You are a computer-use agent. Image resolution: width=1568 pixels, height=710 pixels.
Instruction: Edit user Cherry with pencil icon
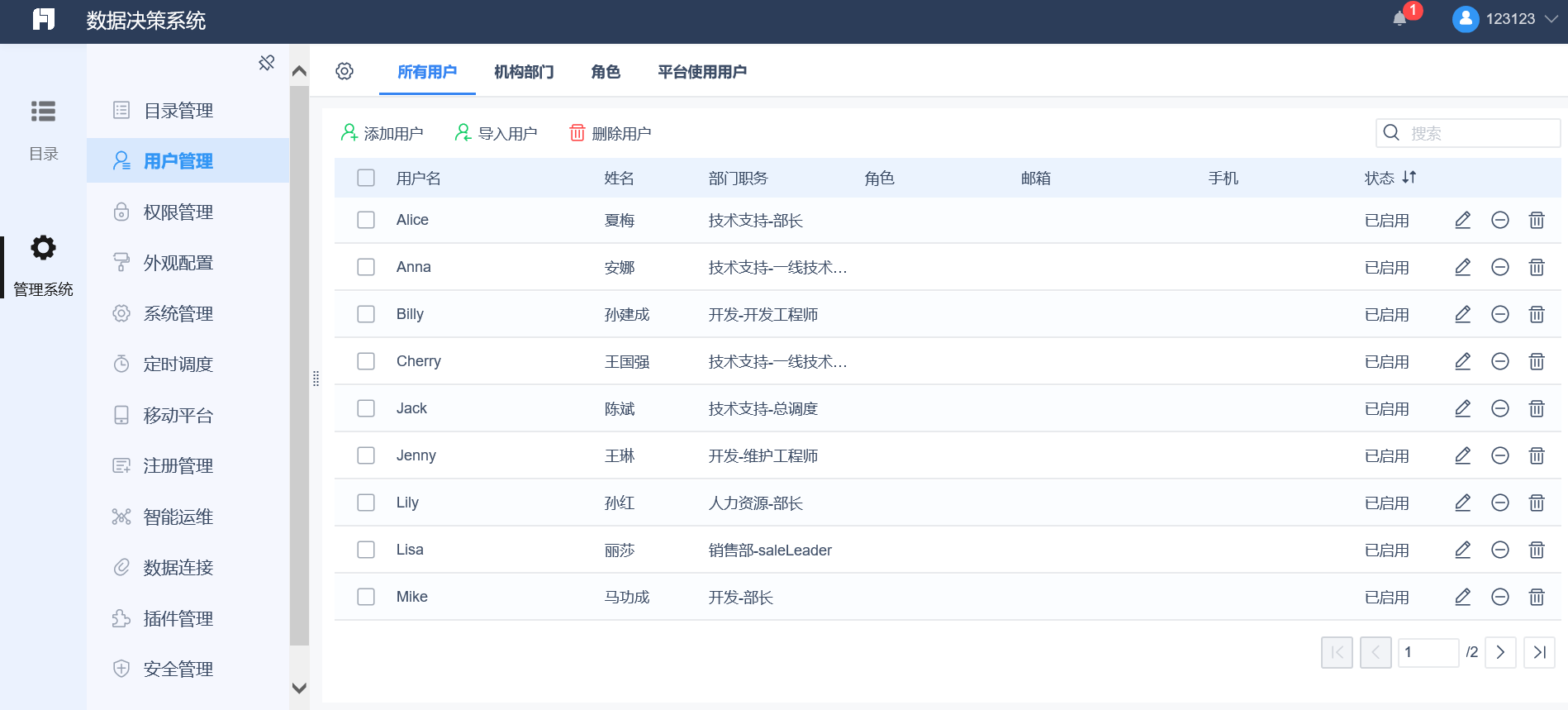[x=1462, y=361]
